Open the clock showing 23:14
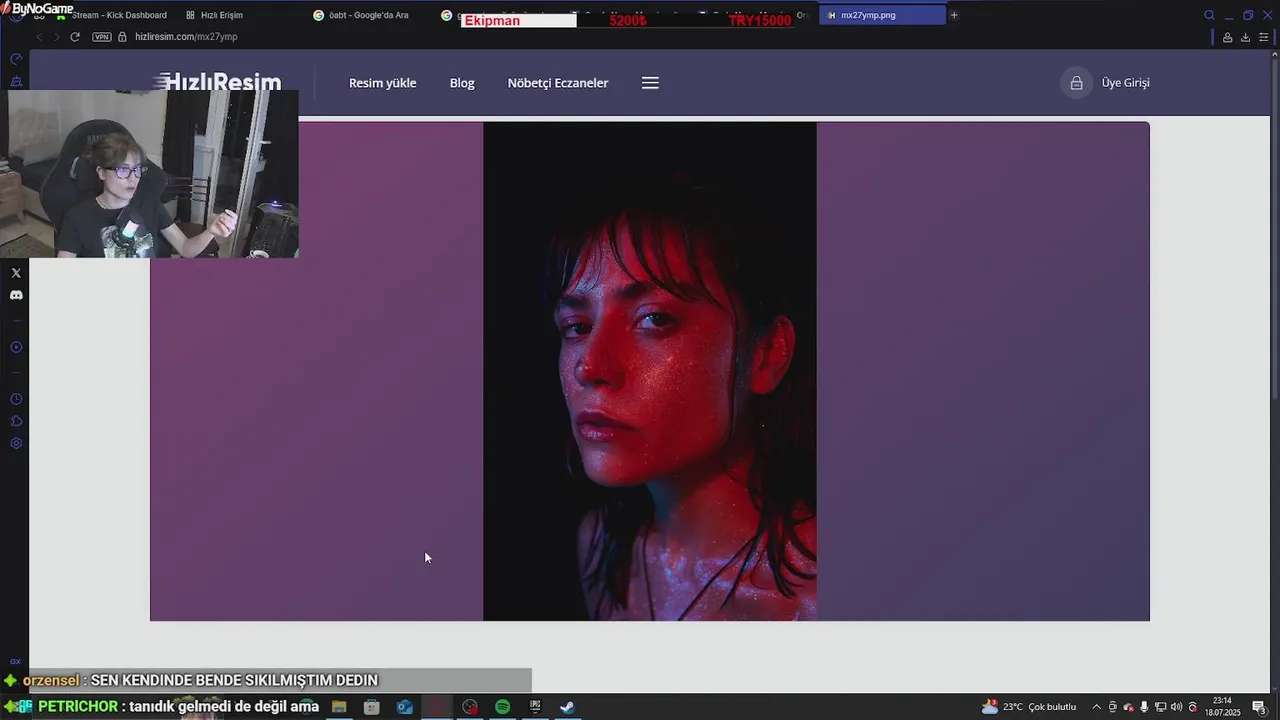Viewport: 1280px width, 720px height. click(x=1222, y=707)
